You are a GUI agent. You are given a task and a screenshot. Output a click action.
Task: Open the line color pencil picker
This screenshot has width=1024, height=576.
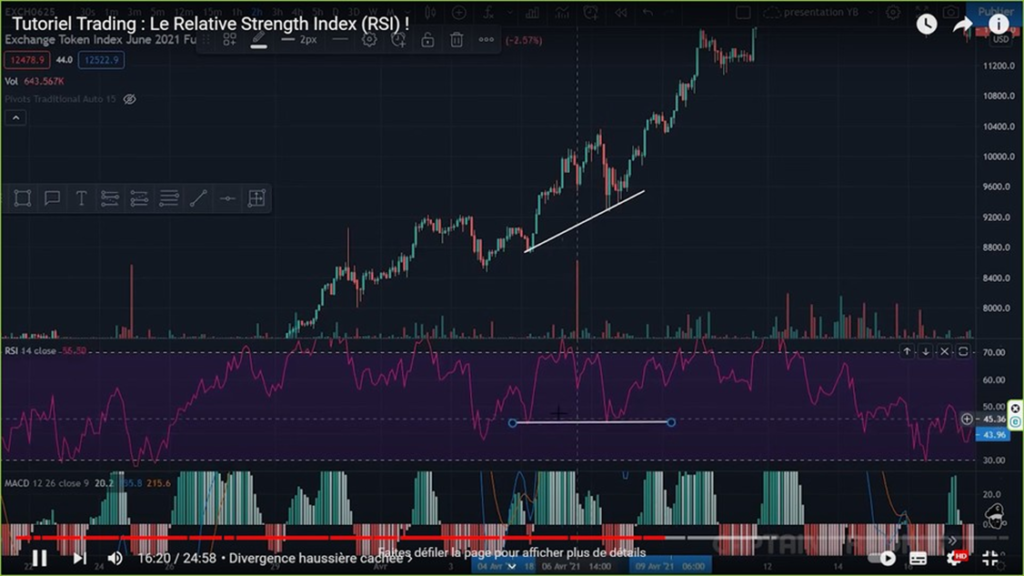259,40
